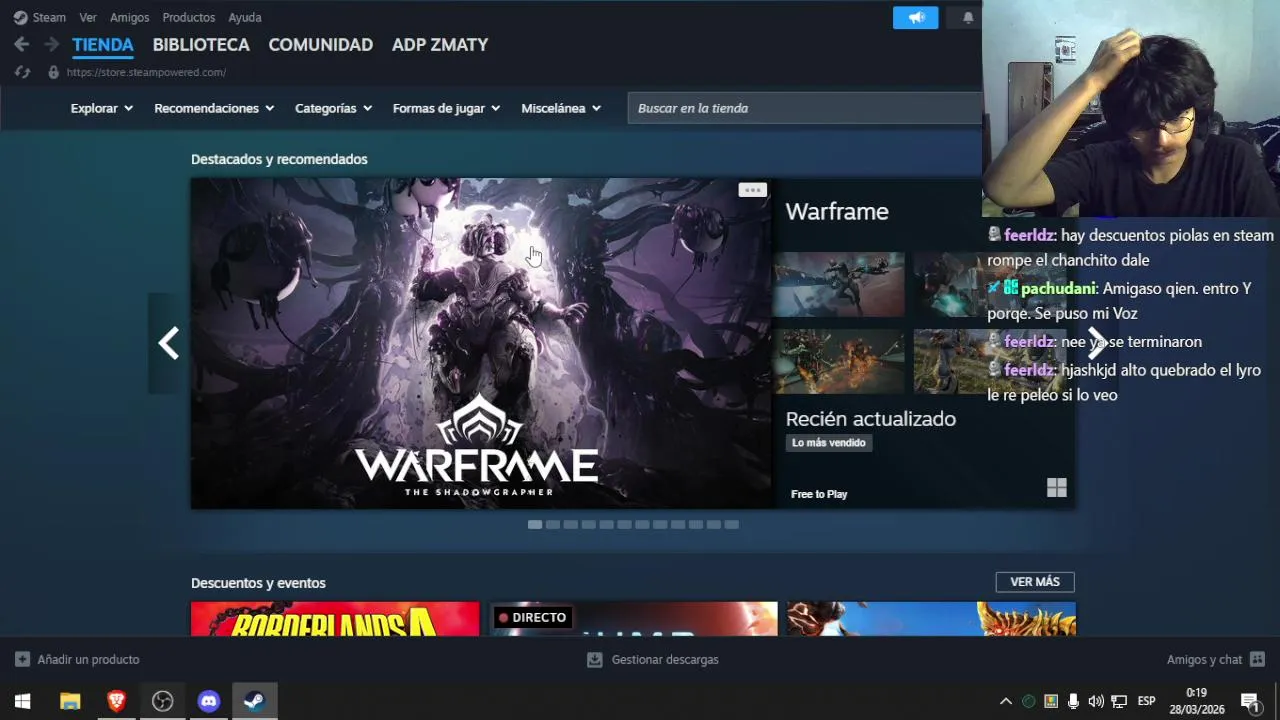1280x720 pixels.
Task: Click the Descuentos y eventos heading
Action: [258, 583]
